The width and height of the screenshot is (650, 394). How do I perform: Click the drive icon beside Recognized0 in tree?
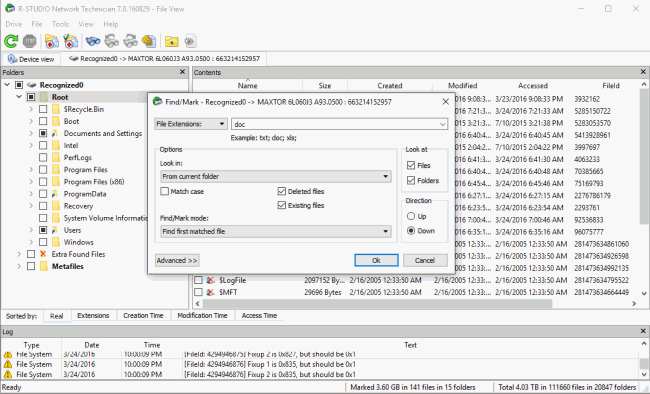(x=32, y=85)
